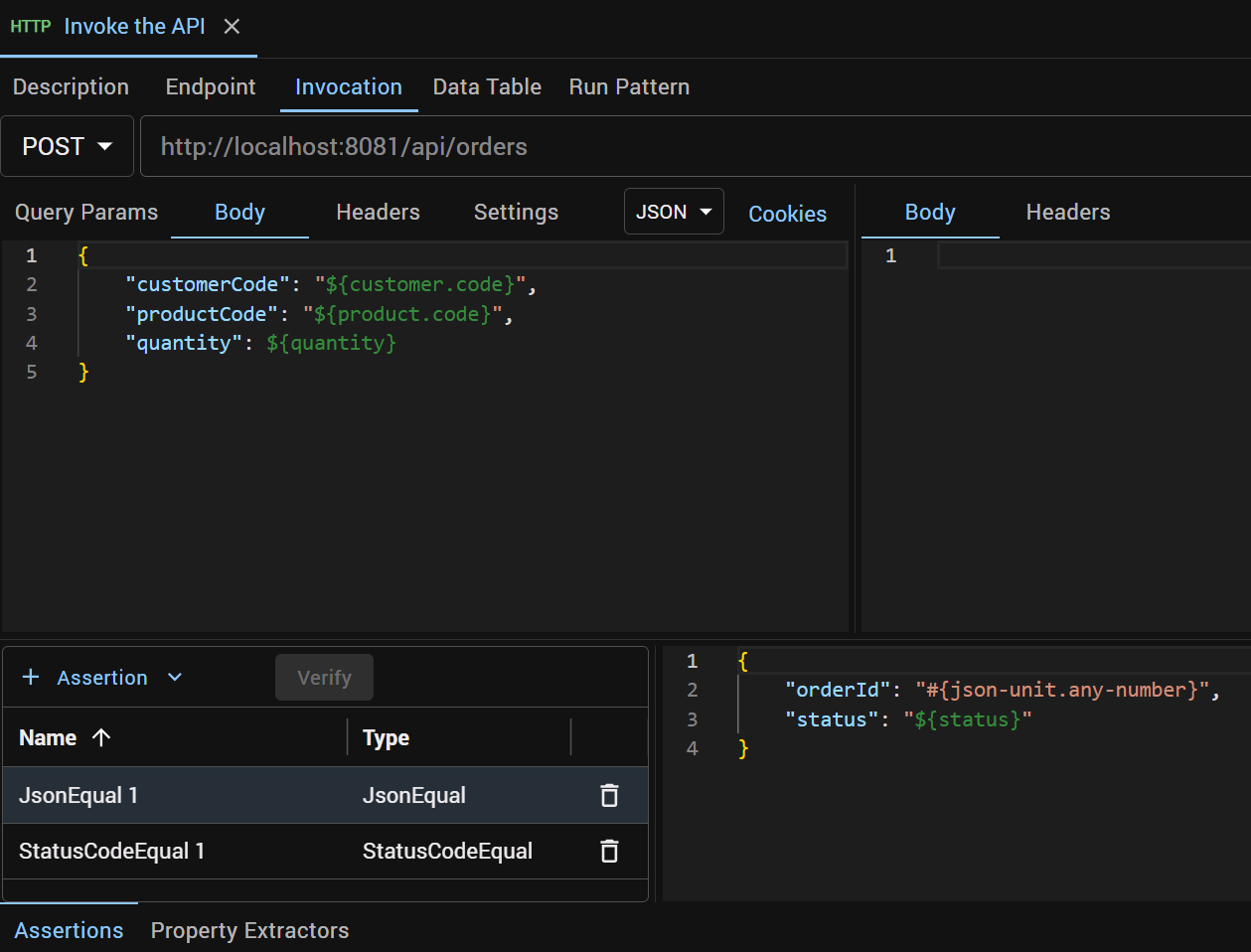Click the productCode line in request body

coord(319,314)
